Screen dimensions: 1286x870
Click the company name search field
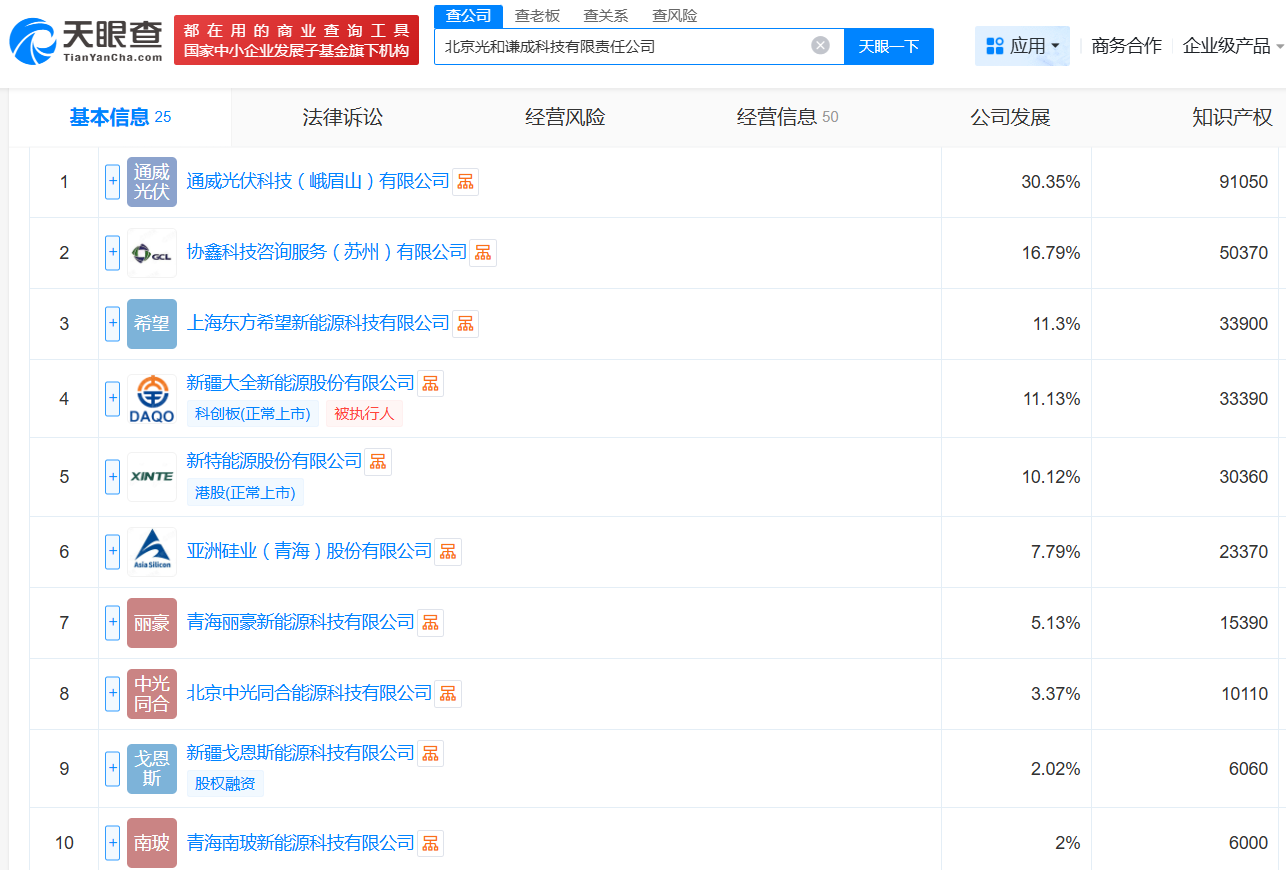(620, 46)
